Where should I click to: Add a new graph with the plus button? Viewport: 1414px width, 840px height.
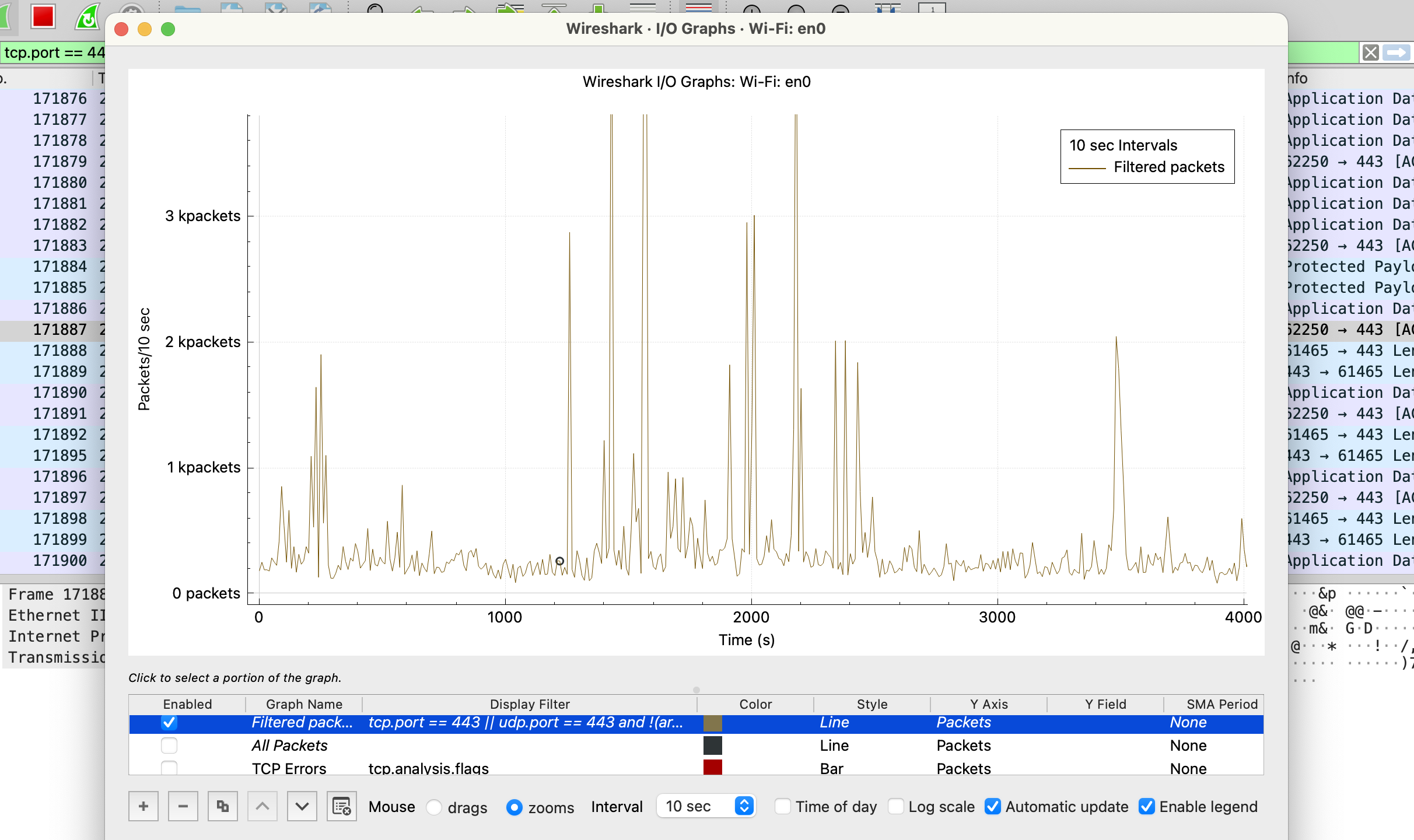pos(143,806)
